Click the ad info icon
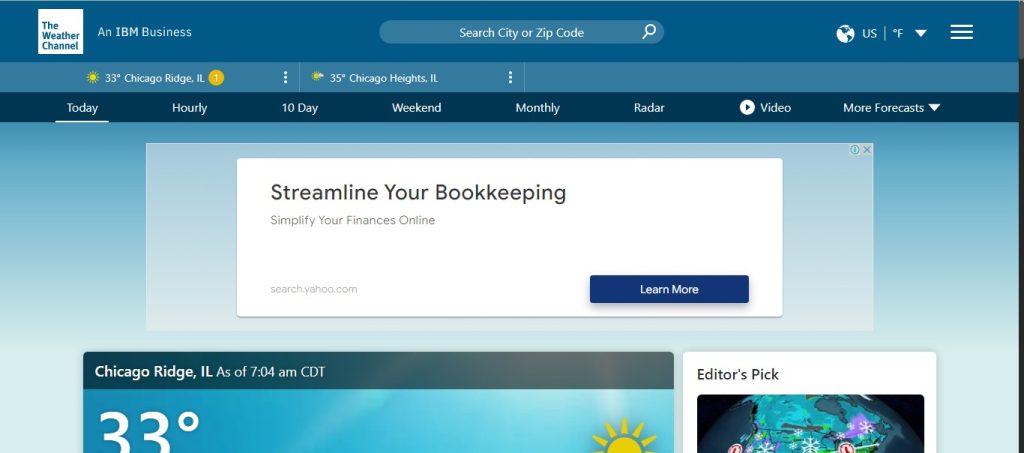This screenshot has width=1024, height=453. coord(854,149)
